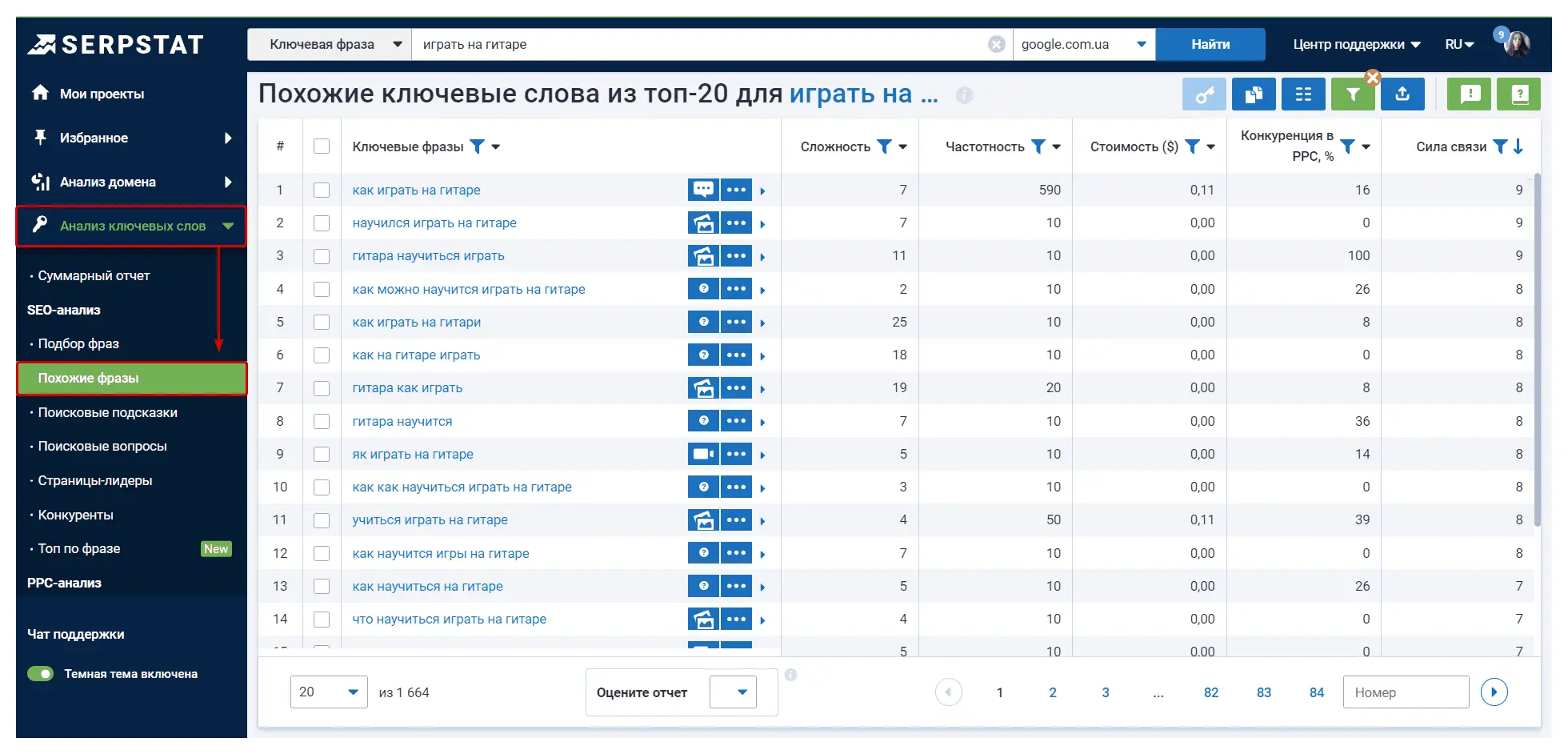Click the Найти search button

[x=1210, y=44]
